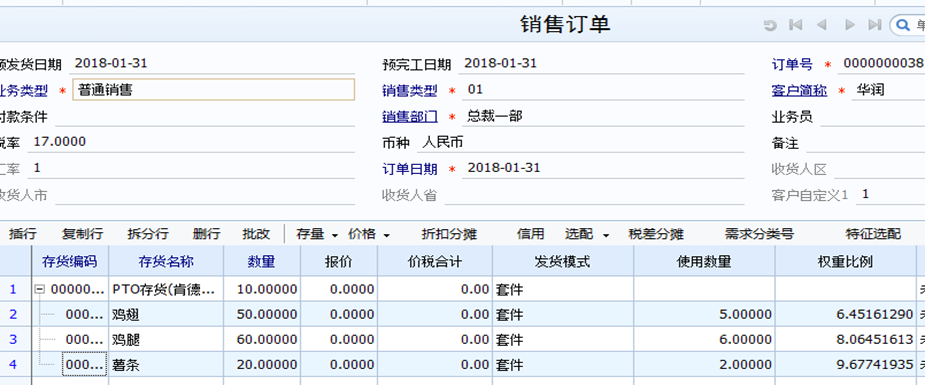Click the 使用数量 column header
The height and width of the screenshot is (385, 925).
click(x=704, y=262)
